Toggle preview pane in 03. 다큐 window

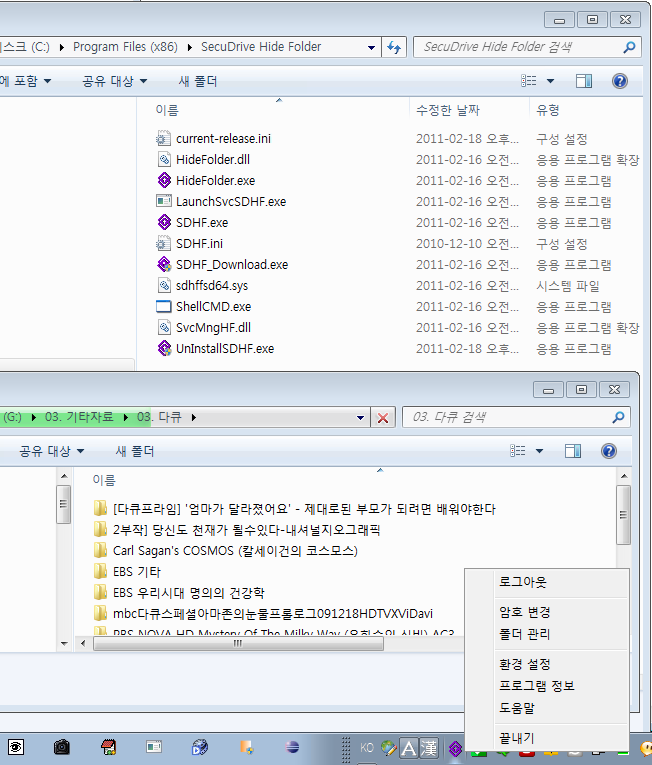(573, 451)
